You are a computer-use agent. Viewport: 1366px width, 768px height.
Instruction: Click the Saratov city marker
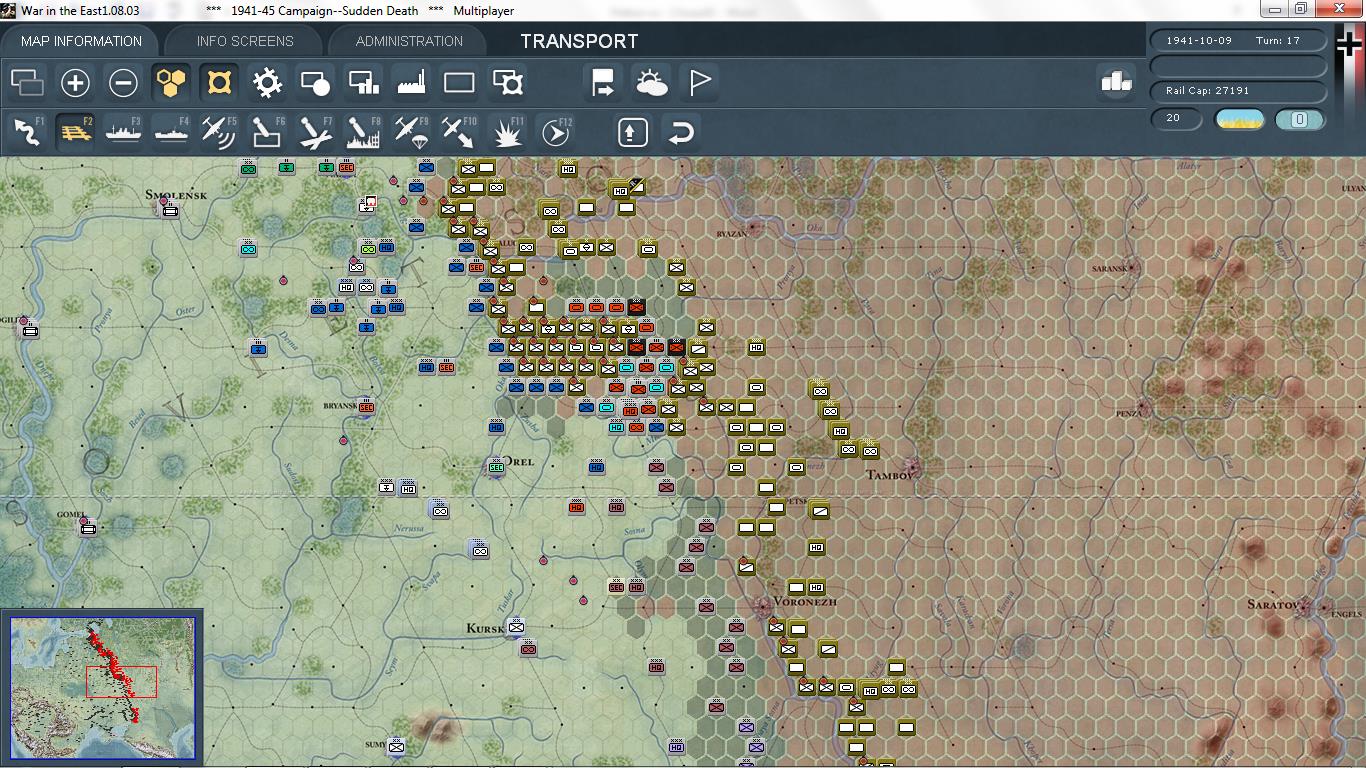coord(1304,606)
